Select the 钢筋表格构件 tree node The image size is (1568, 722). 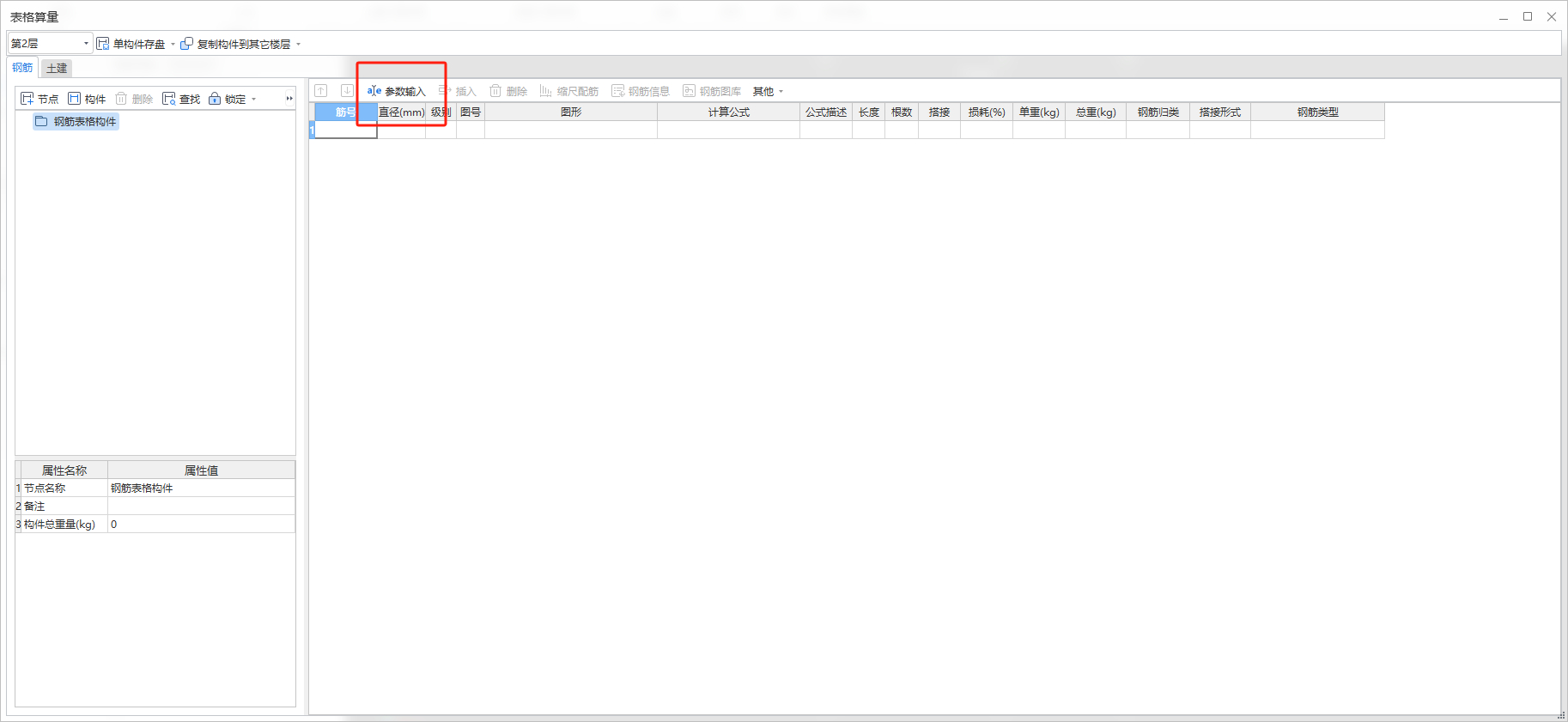[76, 122]
